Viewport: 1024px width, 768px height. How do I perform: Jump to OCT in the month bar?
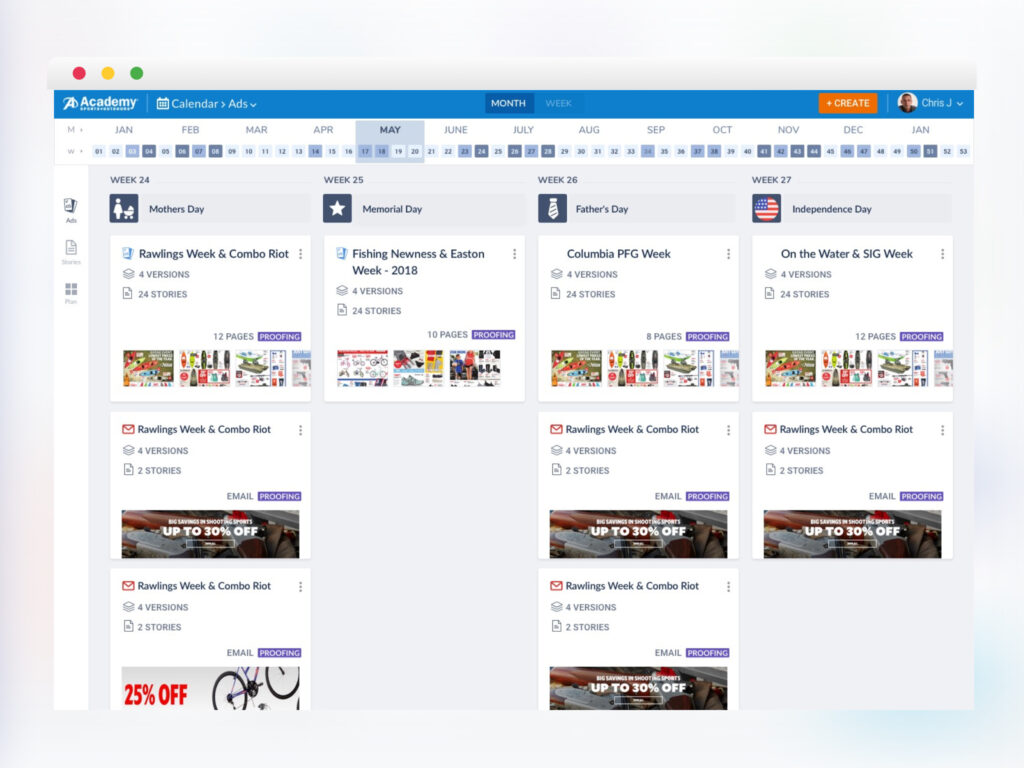(722, 130)
